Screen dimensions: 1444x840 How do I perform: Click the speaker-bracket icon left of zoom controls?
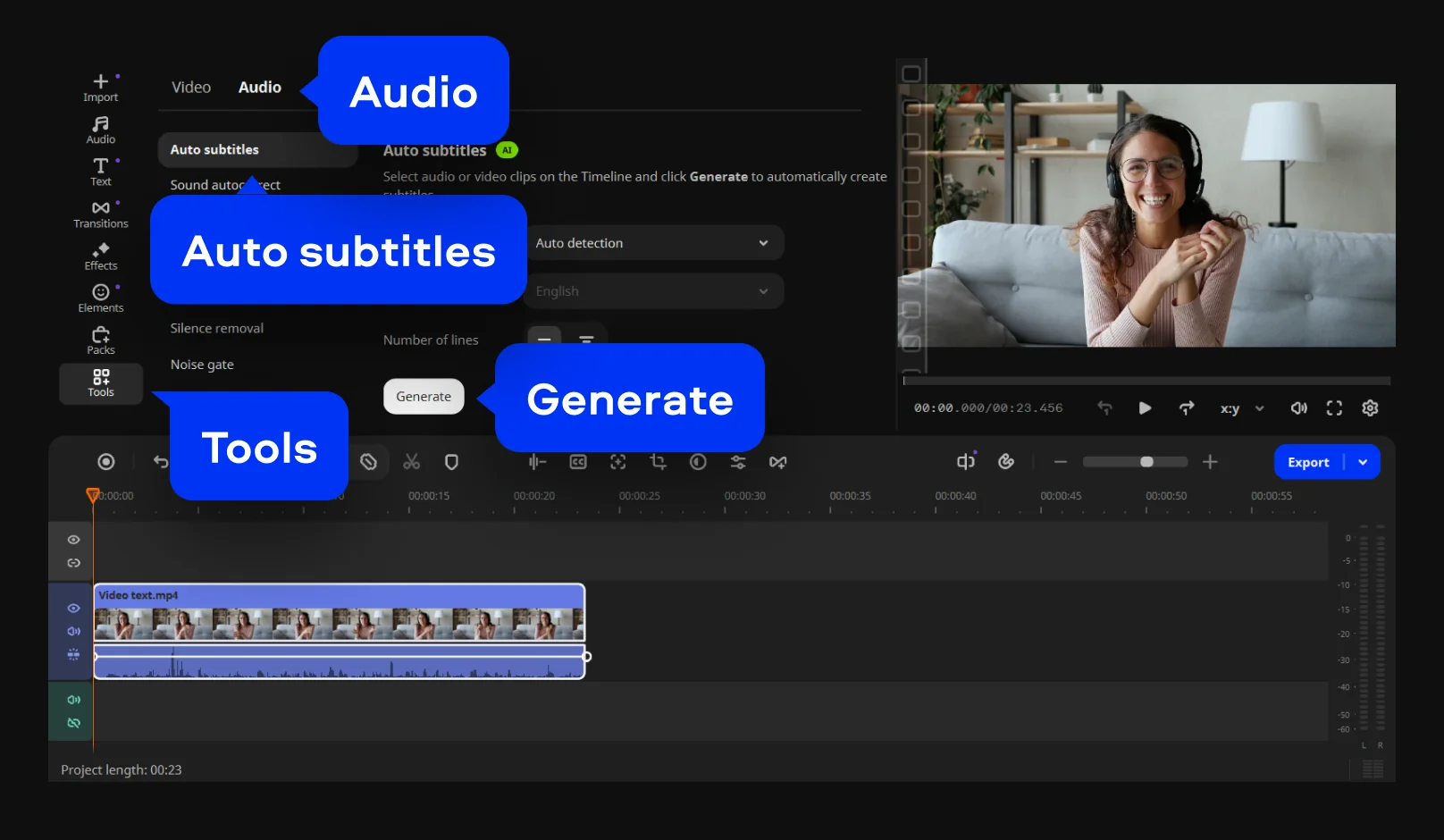coord(966,461)
